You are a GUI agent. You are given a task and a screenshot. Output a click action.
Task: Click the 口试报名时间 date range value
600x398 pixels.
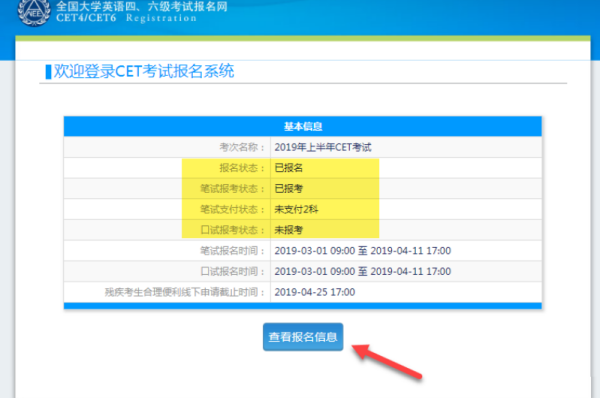coord(363,271)
